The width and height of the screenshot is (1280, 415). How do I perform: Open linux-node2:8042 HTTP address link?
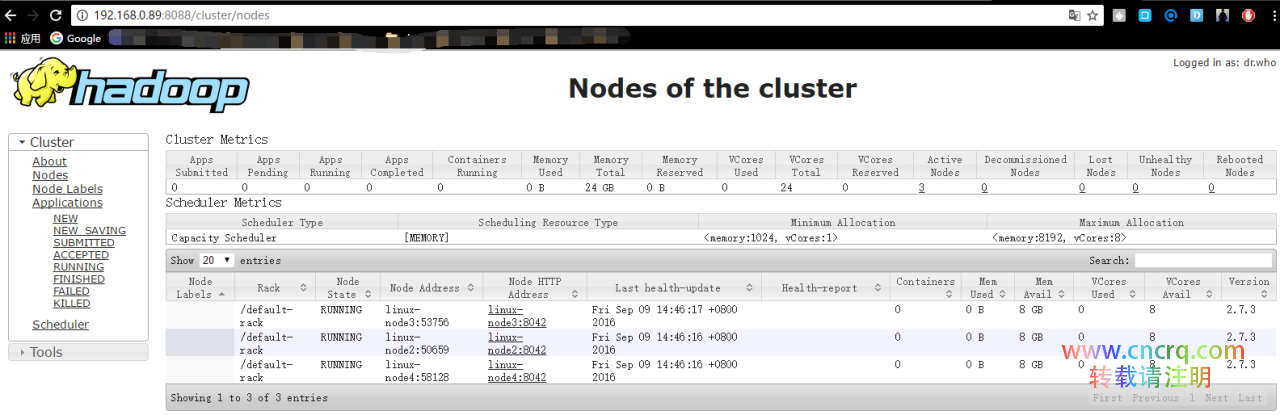(x=517, y=344)
